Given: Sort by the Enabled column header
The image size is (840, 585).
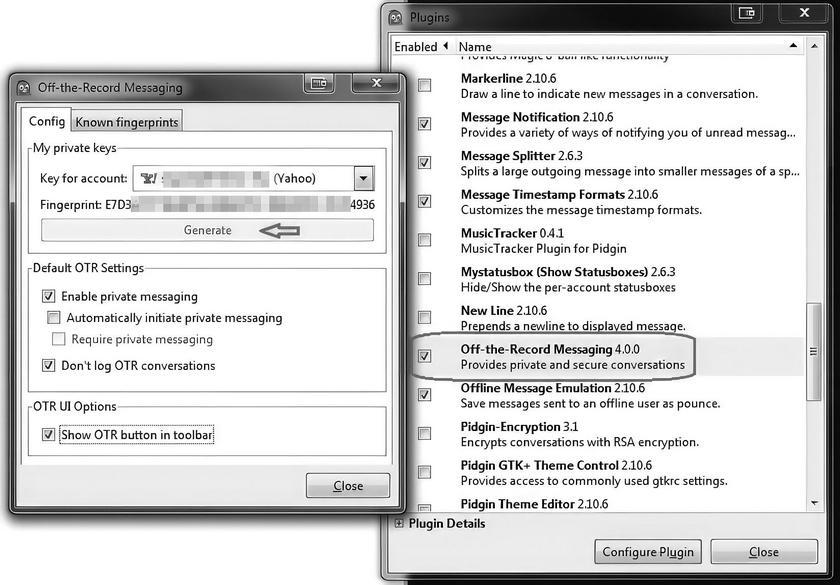Looking at the screenshot, I should (x=422, y=47).
